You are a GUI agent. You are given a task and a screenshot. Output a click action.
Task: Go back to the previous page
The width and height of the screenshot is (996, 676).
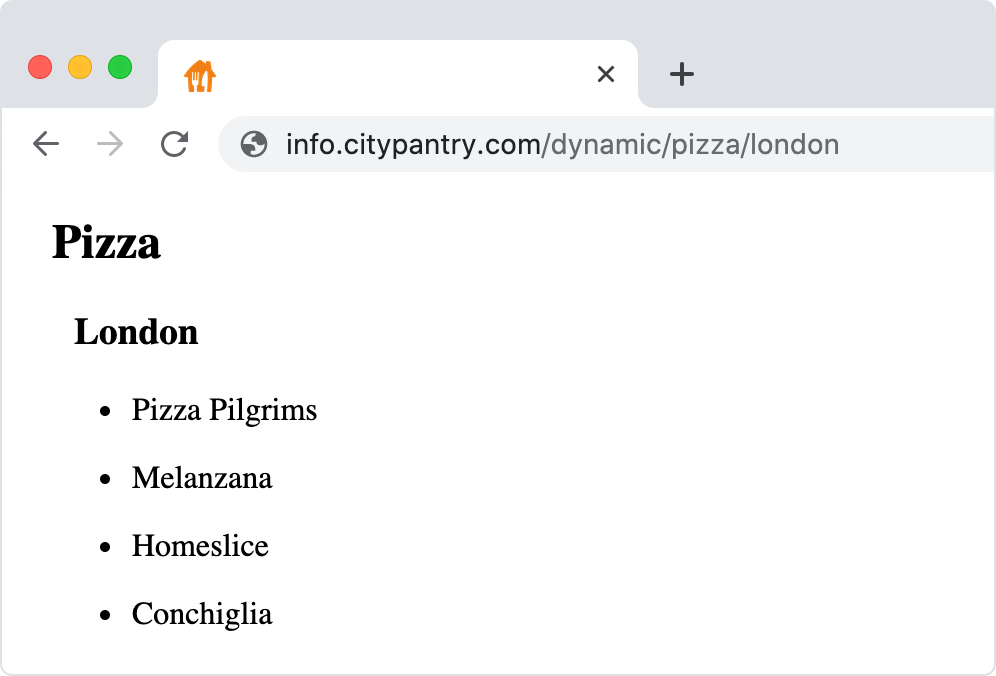[46, 144]
